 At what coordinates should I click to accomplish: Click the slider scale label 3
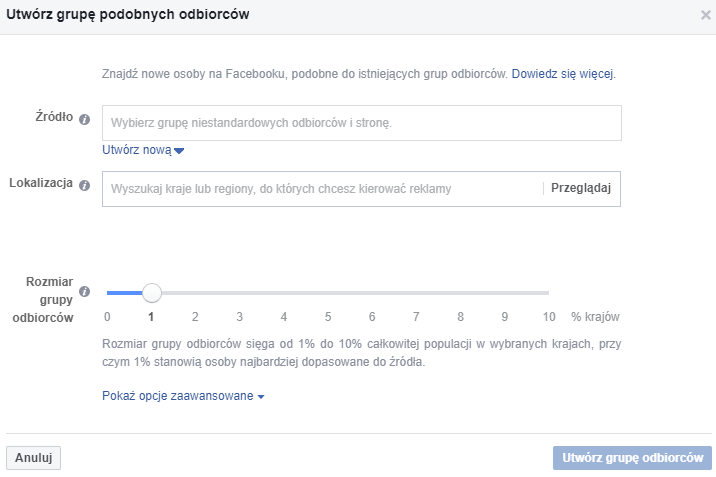tap(239, 317)
